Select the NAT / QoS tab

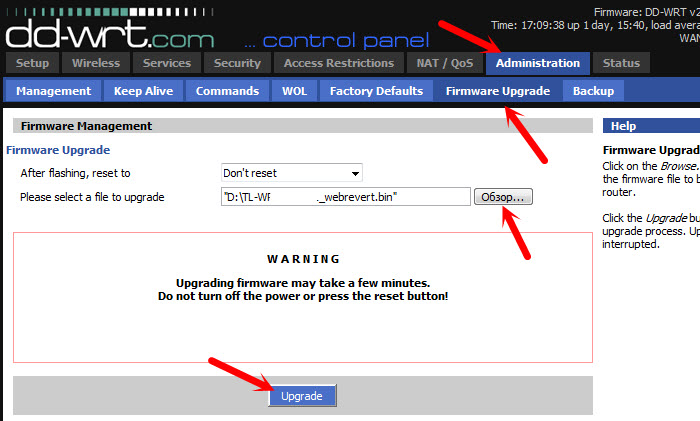445,63
